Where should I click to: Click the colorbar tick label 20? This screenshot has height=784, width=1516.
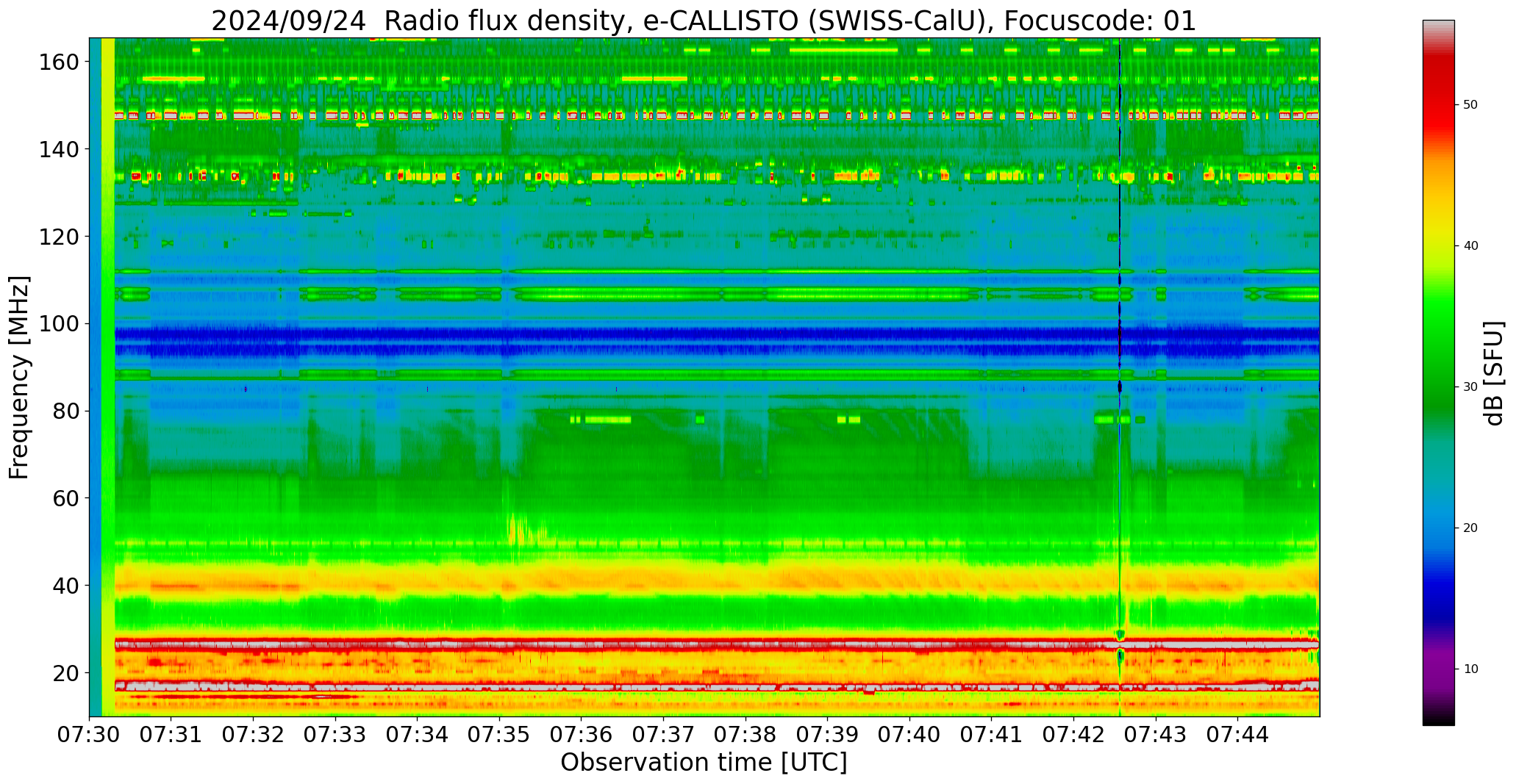pos(1470,528)
